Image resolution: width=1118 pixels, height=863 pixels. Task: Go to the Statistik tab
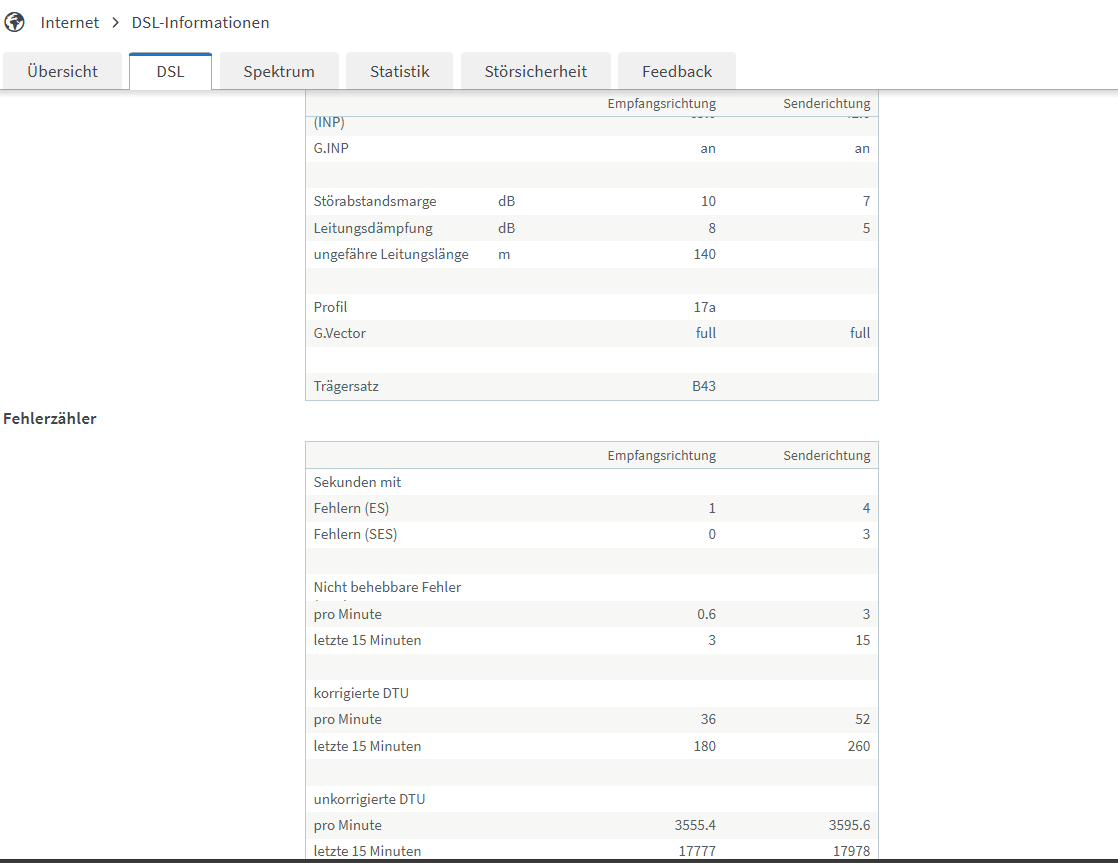pos(399,71)
